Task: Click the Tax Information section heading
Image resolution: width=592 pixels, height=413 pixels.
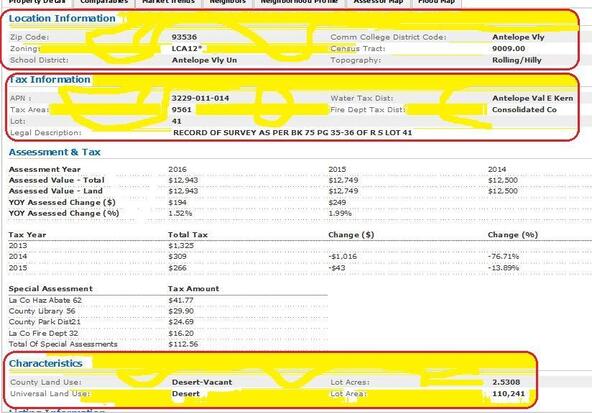Action: [x=49, y=80]
